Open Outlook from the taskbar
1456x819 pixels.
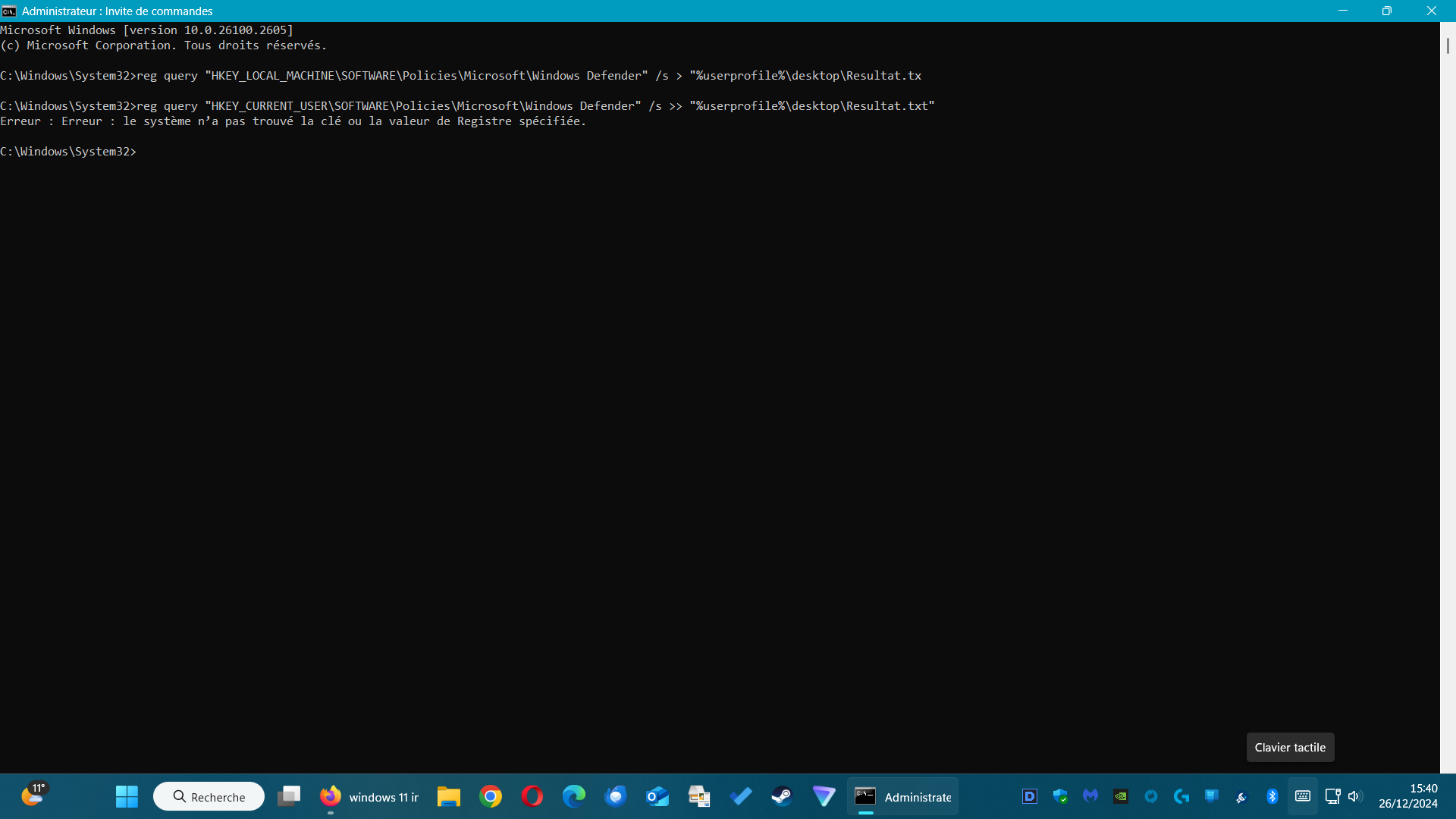pyautogui.click(x=657, y=796)
